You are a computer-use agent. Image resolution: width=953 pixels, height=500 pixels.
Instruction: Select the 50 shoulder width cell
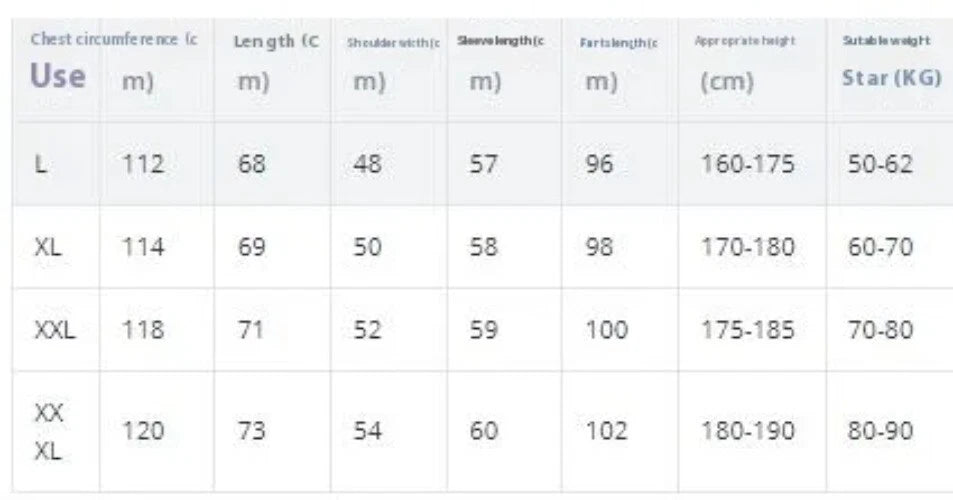367,247
